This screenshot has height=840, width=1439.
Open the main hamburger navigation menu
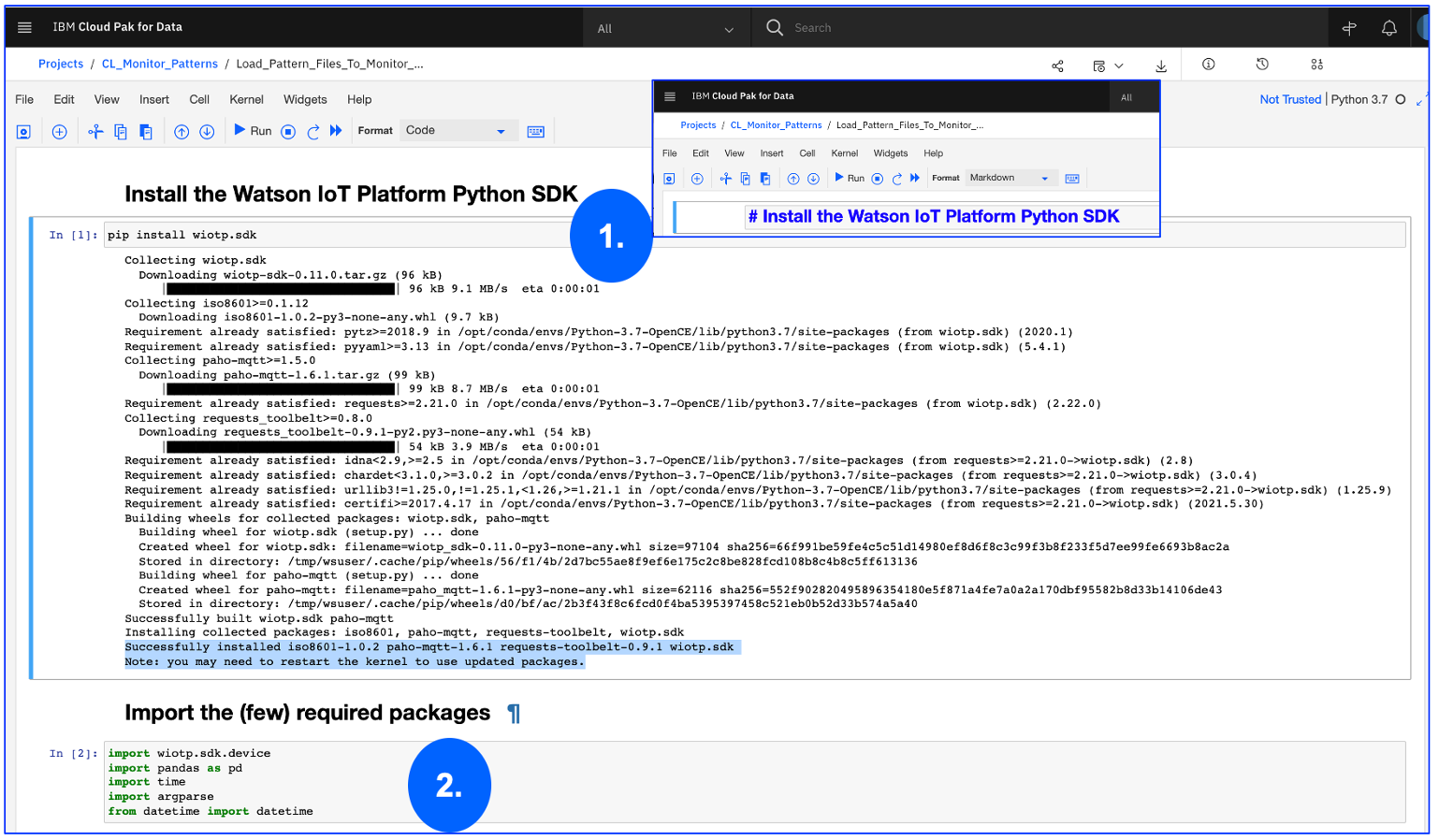tap(25, 27)
